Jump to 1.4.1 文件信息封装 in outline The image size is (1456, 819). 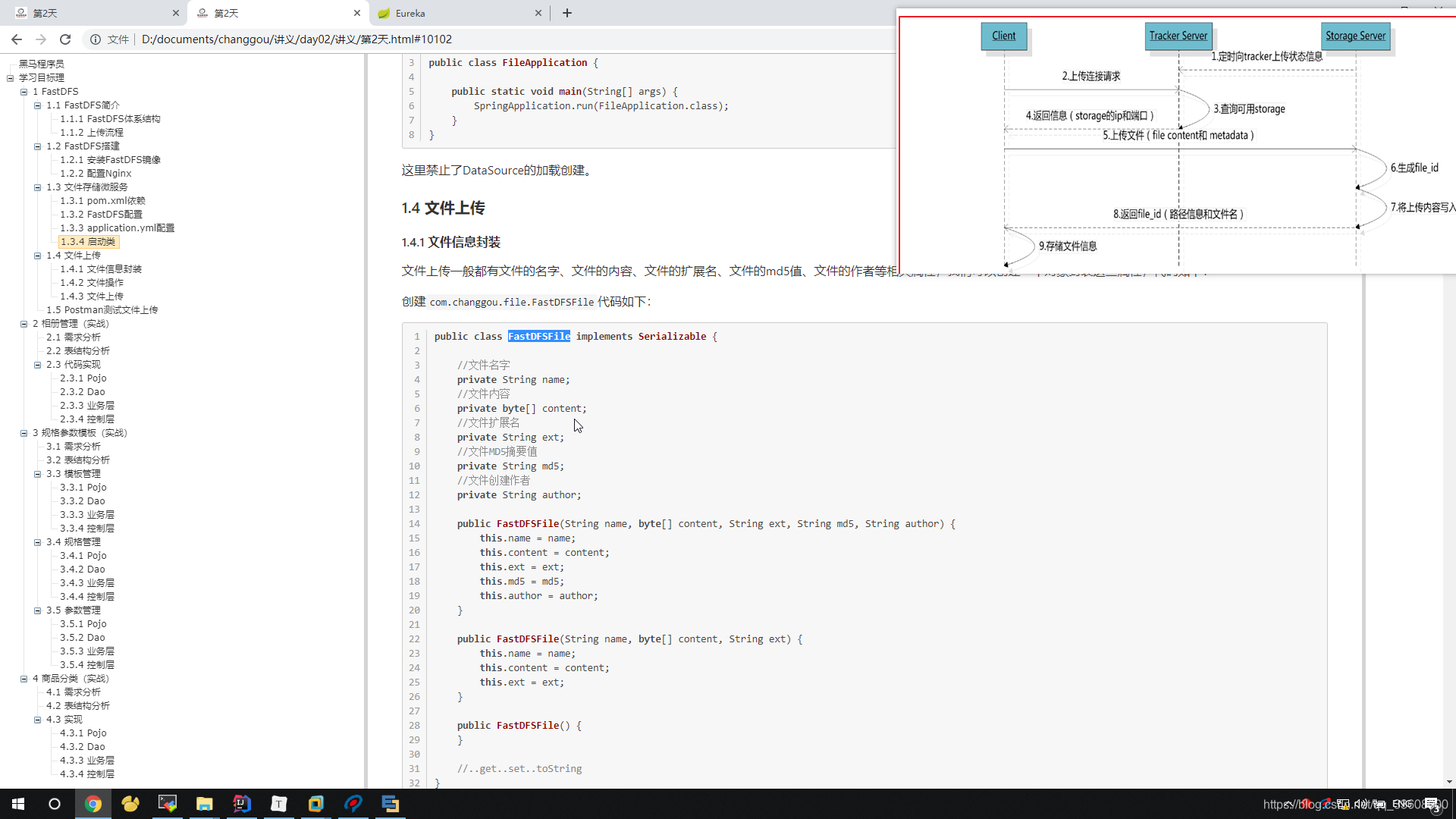click(101, 269)
